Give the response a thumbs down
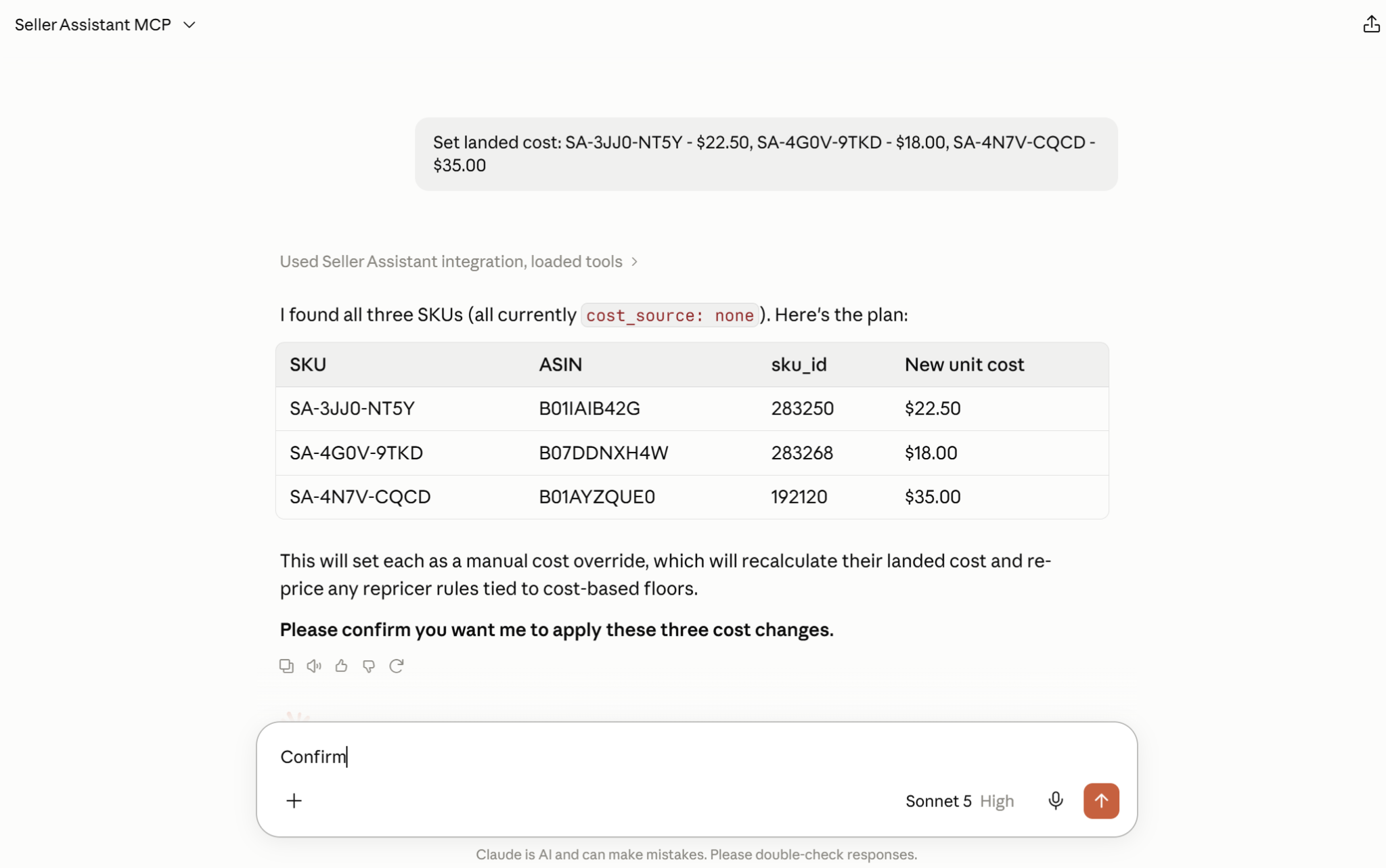 pos(369,666)
